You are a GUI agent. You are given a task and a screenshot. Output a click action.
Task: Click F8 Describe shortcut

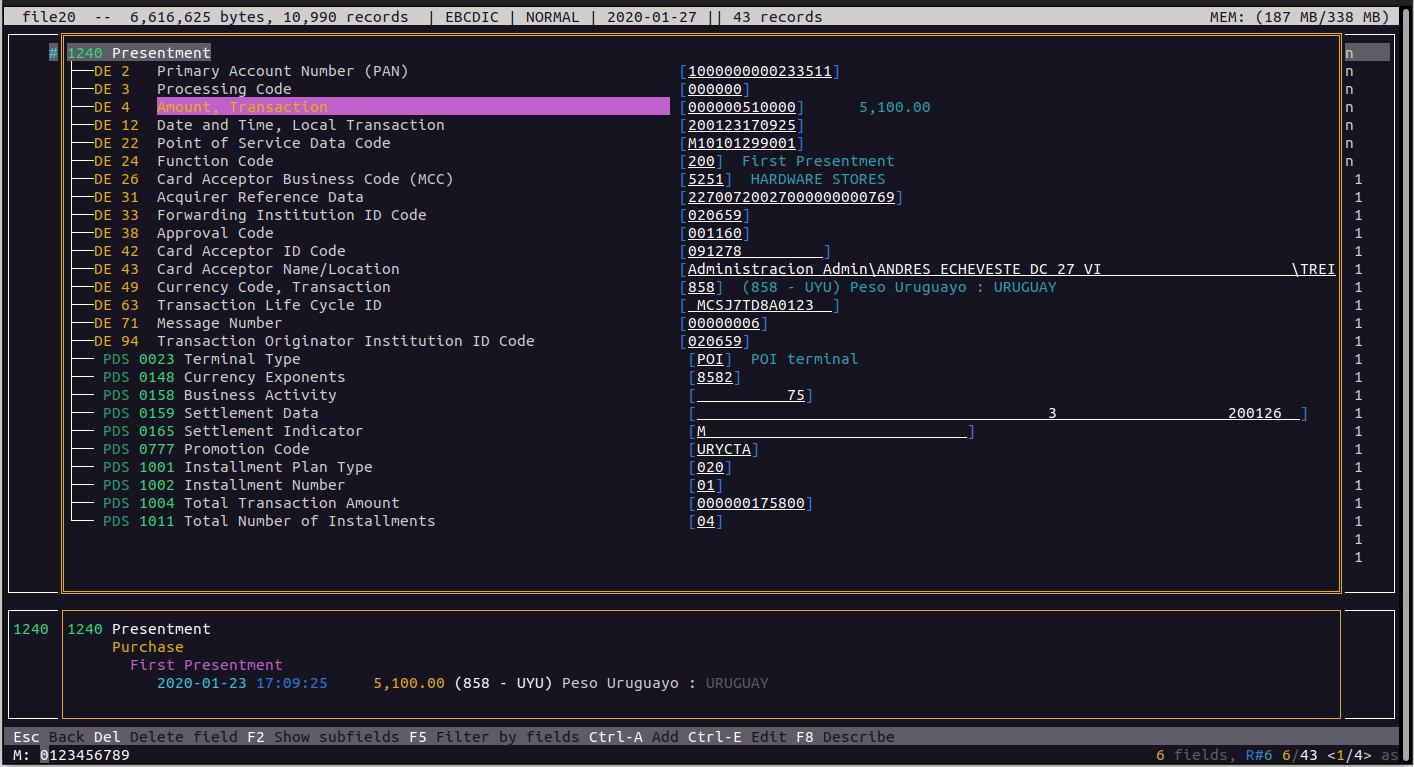pyautogui.click(x=845, y=737)
